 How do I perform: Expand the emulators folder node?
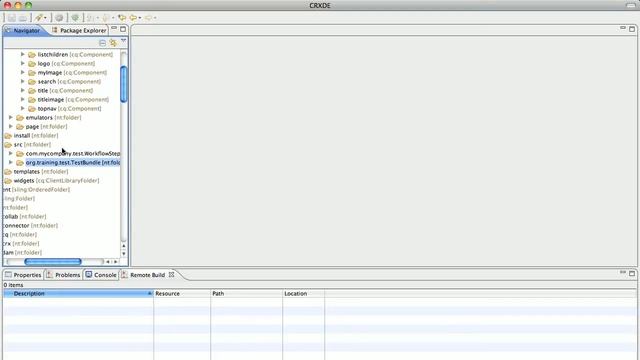tap(11, 117)
